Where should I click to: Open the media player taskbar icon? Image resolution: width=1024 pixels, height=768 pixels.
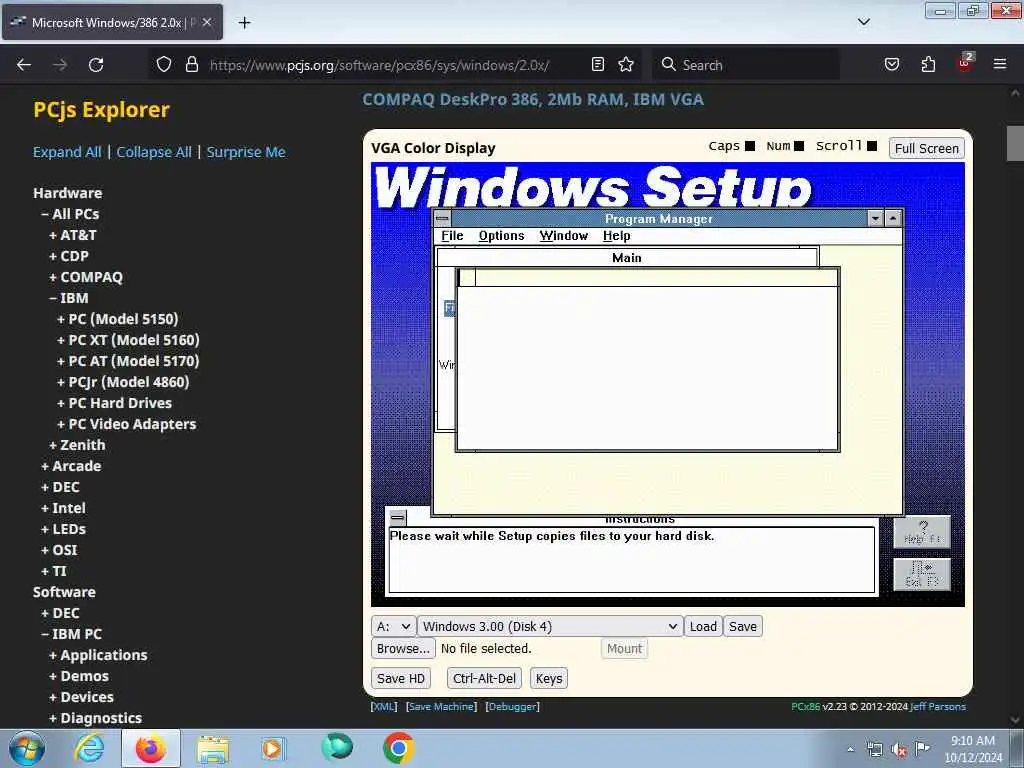(272, 748)
